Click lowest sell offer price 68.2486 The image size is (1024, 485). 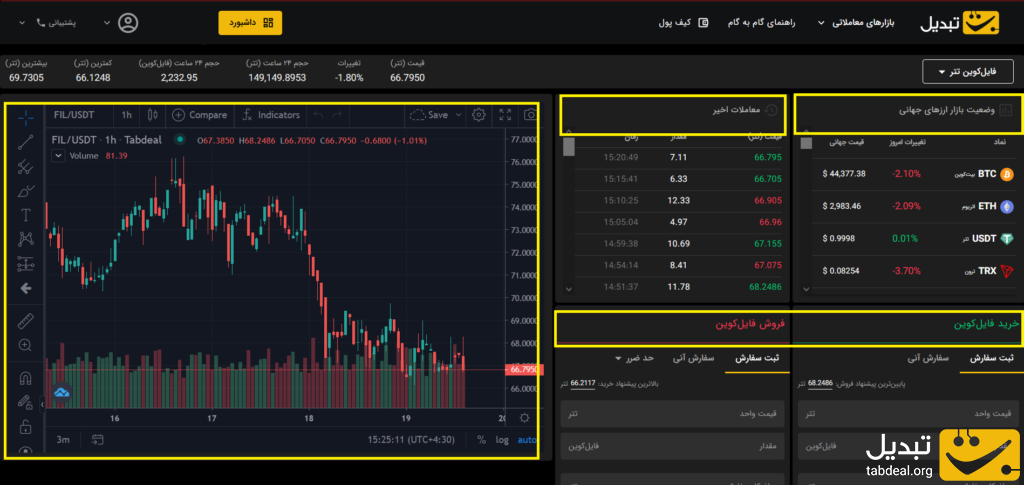coord(820,384)
